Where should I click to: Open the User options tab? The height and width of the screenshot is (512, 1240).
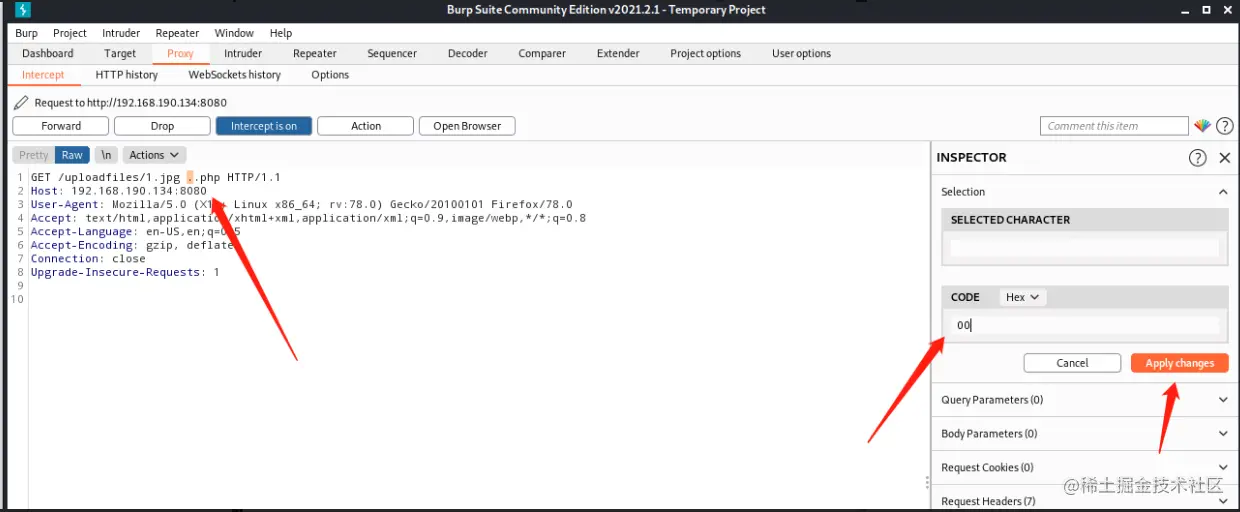[x=801, y=54]
